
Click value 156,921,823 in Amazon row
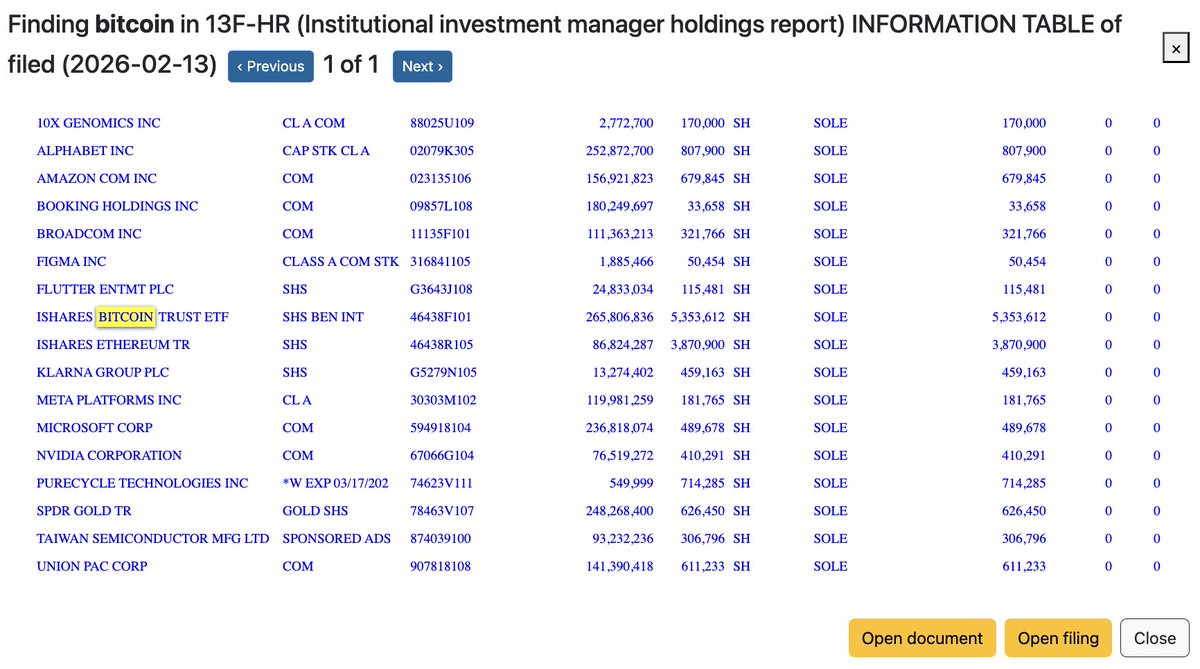point(619,179)
